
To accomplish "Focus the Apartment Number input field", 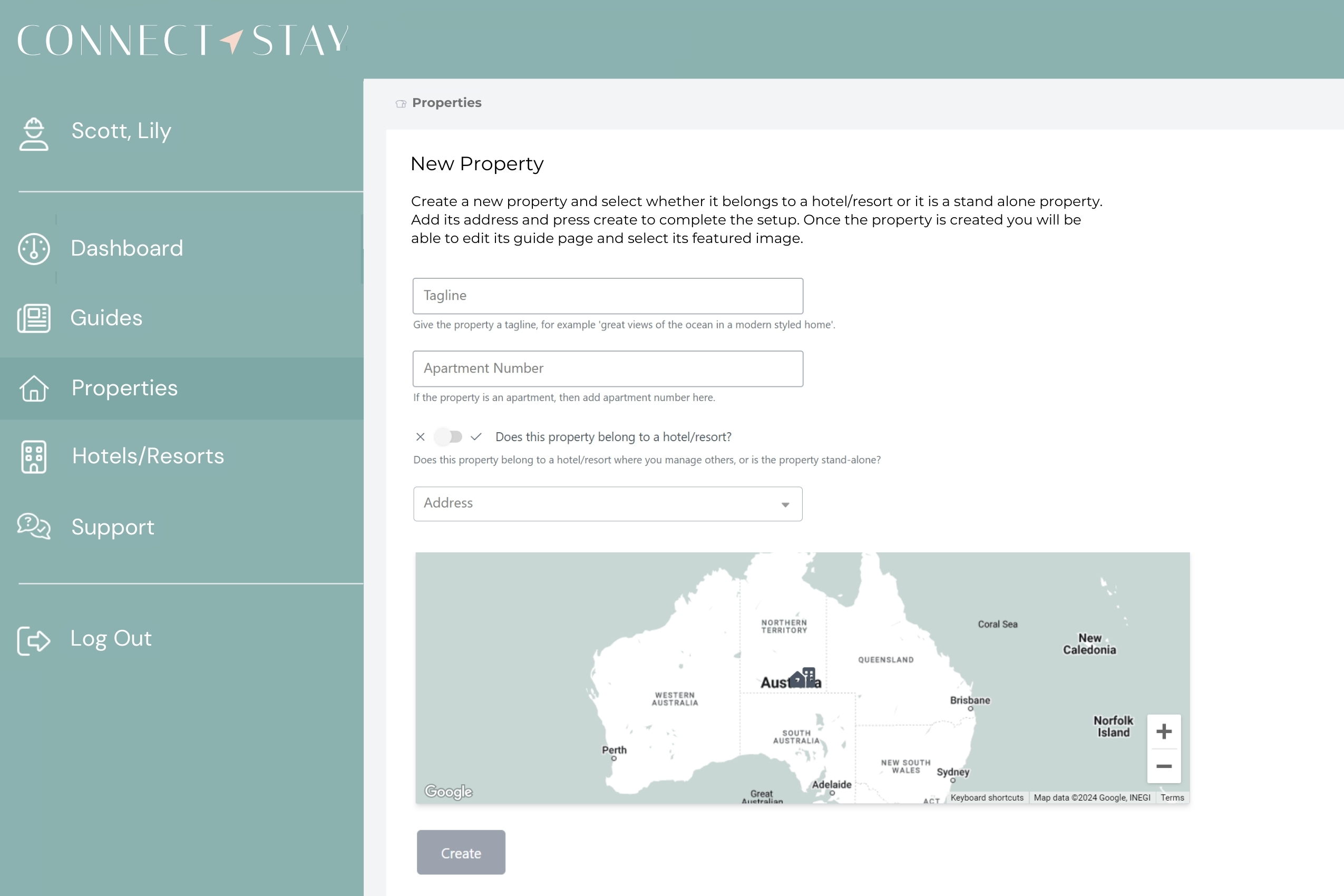I will (x=608, y=368).
